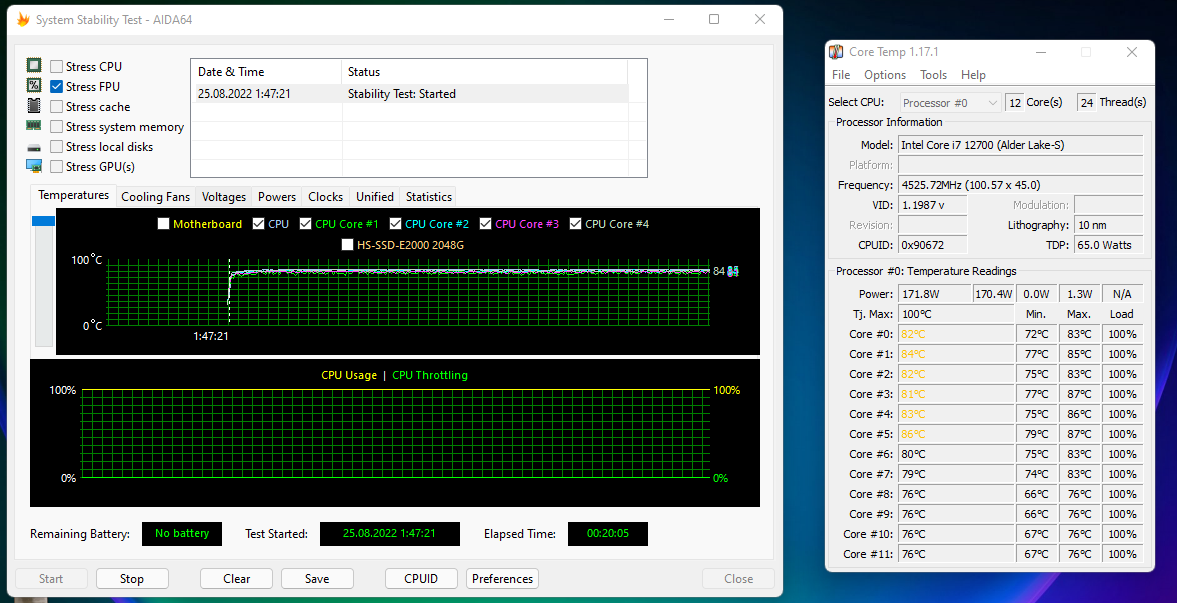Click the CPUID value 0x90672
Screen dimensions: 1177x603
(x=932, y=245)
